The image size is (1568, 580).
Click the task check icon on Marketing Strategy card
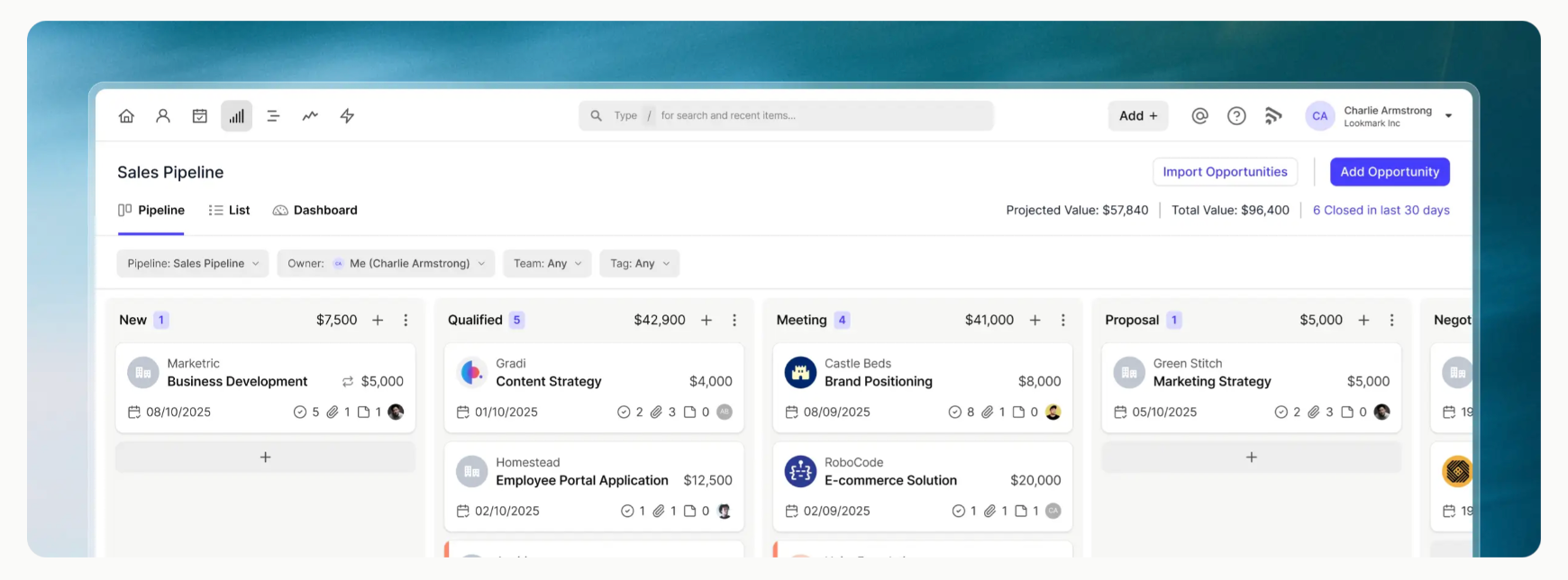(1281, 412)
